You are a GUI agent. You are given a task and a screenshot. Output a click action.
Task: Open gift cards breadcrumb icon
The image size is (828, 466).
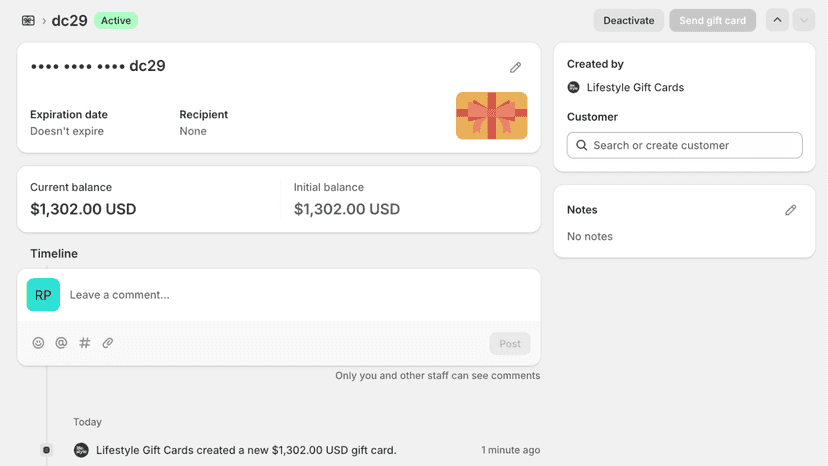coord(28,21)
